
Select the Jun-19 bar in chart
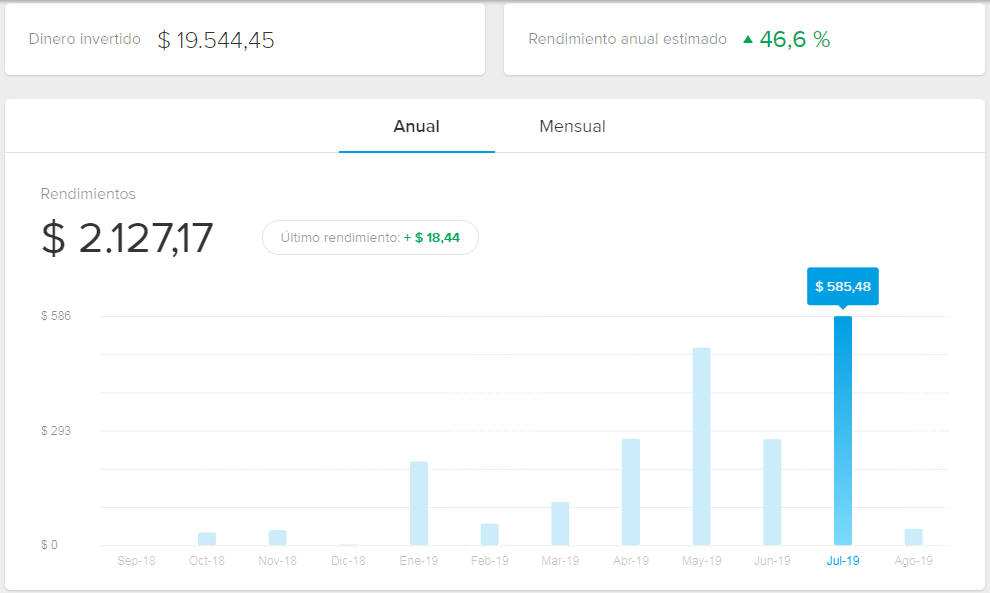(x=772, y=492)
